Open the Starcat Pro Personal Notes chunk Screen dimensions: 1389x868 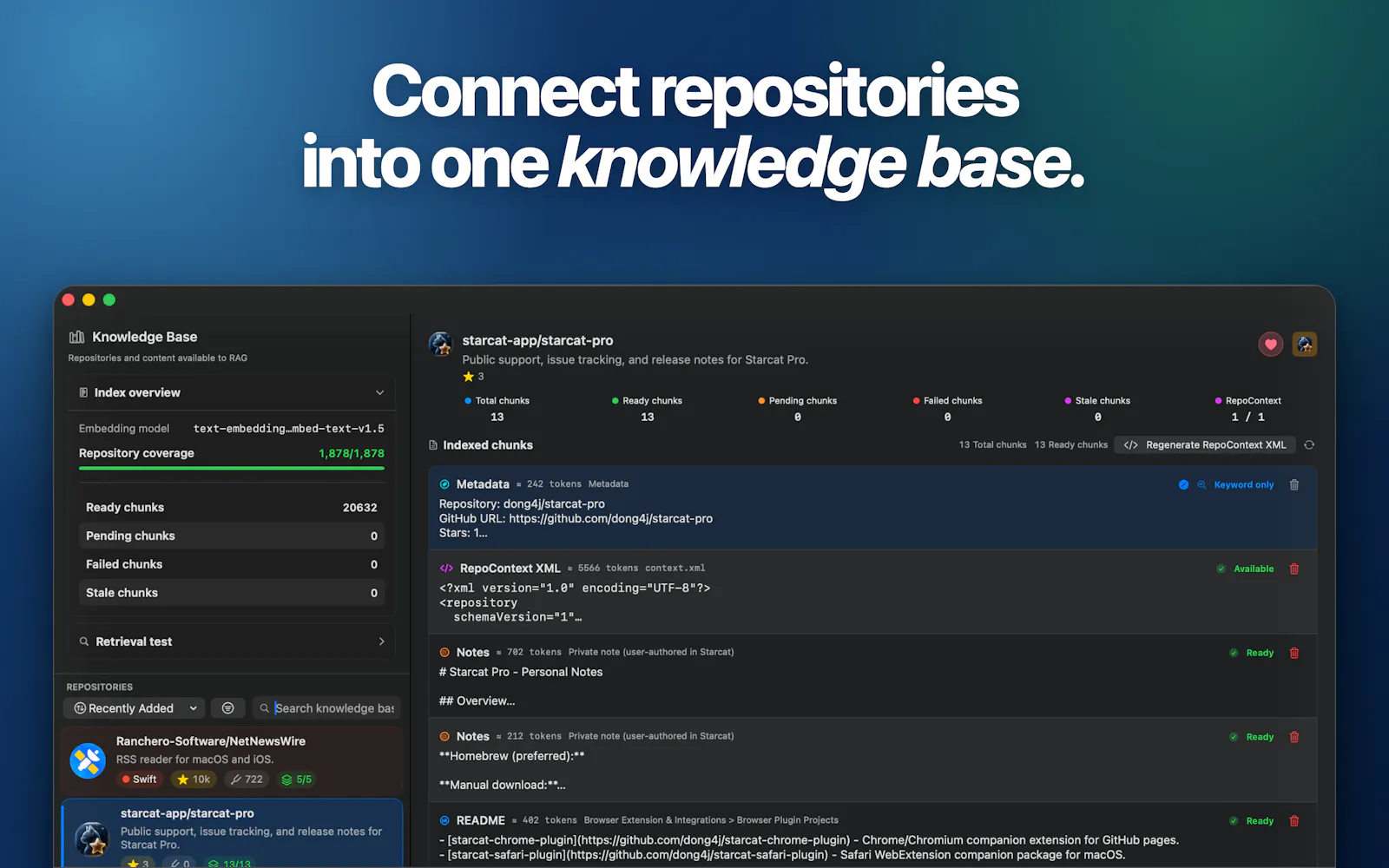click(872, 676)
